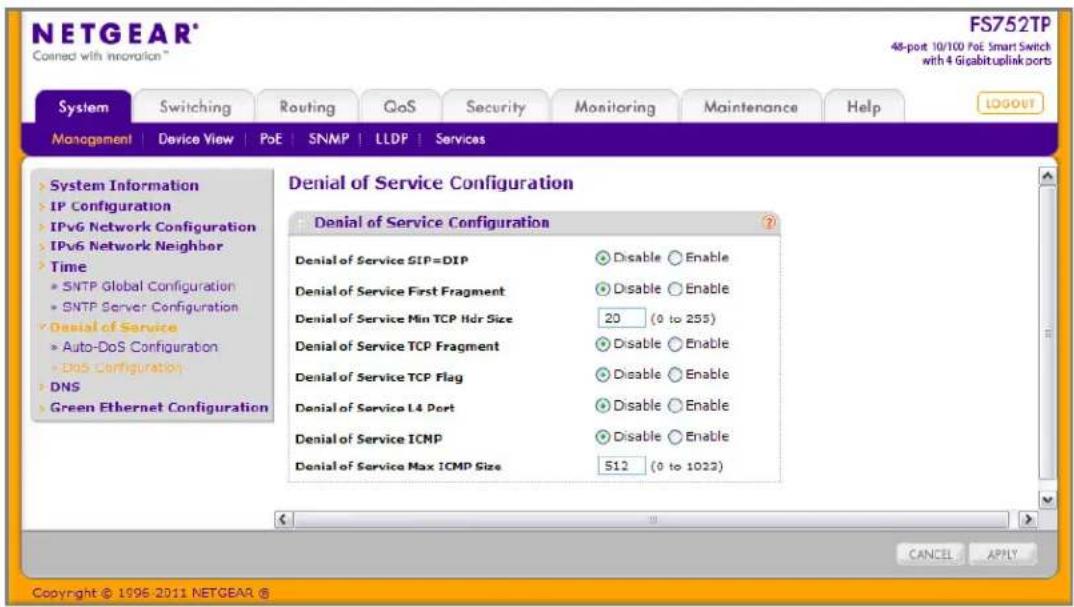The height and width of the screenshot is (607, 1074).
Task: Focus the Max ICMP Size field
Action: coord(621,466)
